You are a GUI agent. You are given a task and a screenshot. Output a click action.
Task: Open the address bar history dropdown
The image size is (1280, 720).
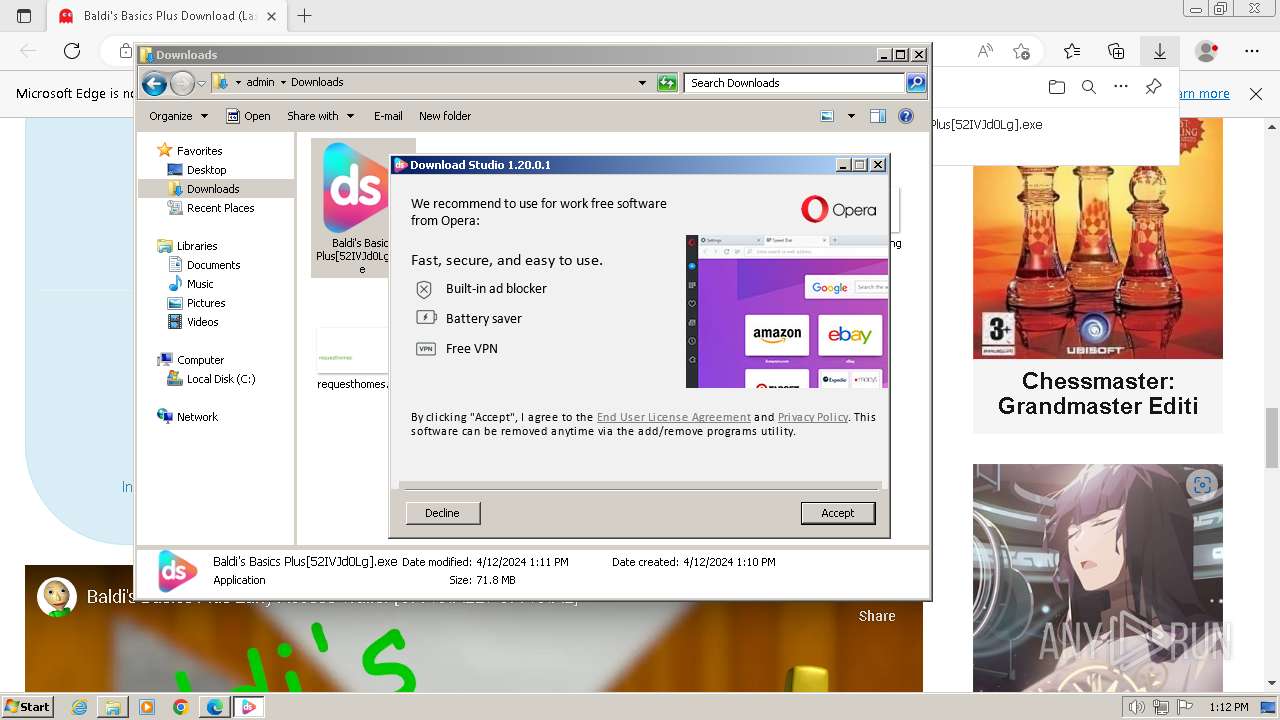[642, 83]
